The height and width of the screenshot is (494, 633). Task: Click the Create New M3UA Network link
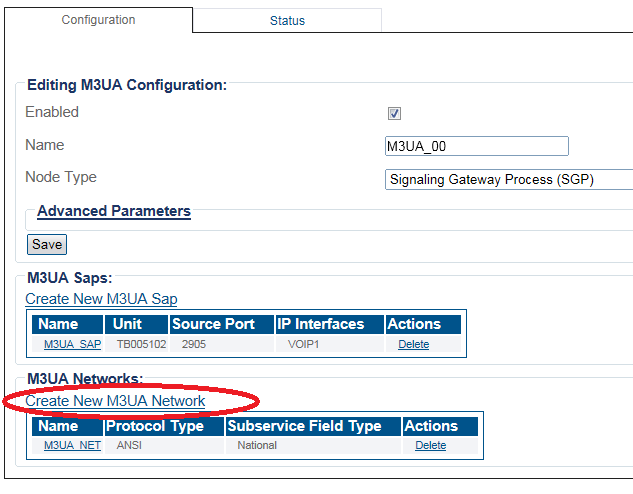point(115,401)
